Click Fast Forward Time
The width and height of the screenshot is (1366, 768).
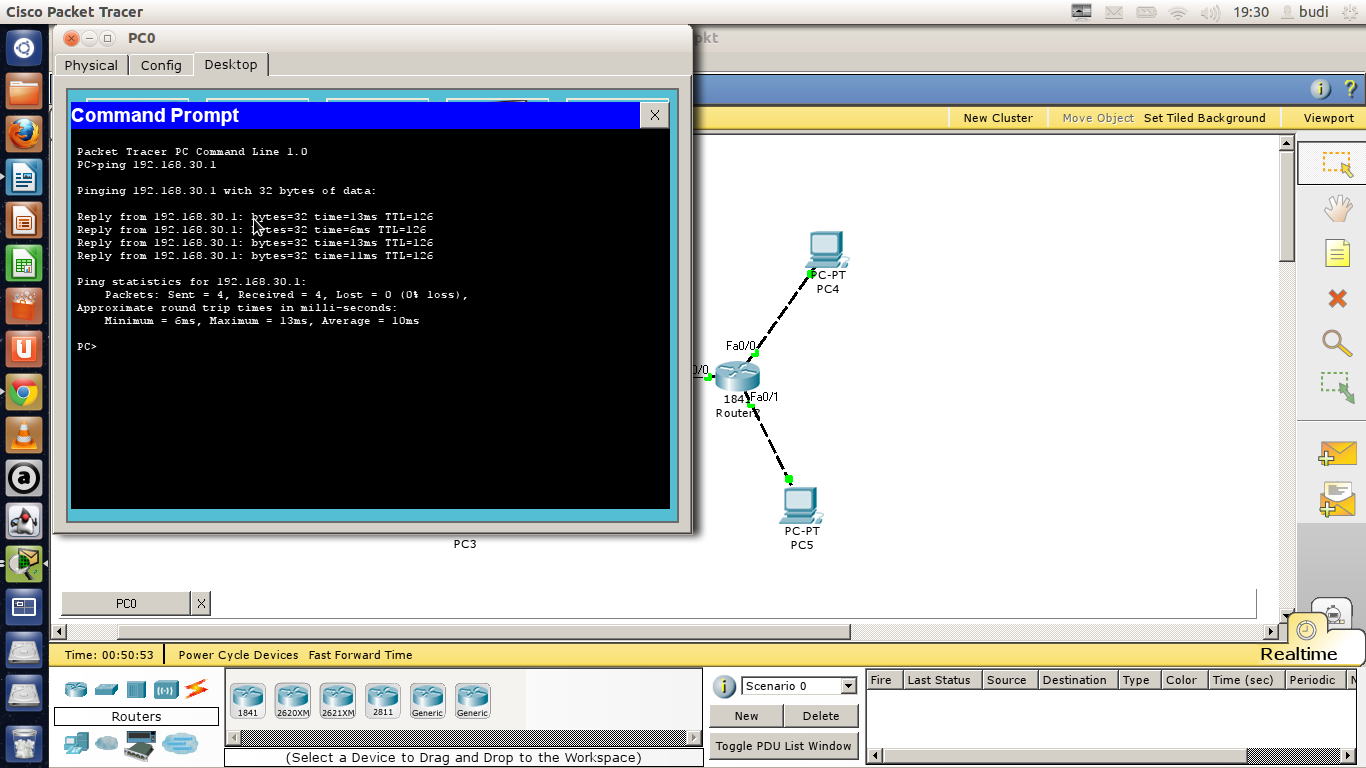(360, 655)
